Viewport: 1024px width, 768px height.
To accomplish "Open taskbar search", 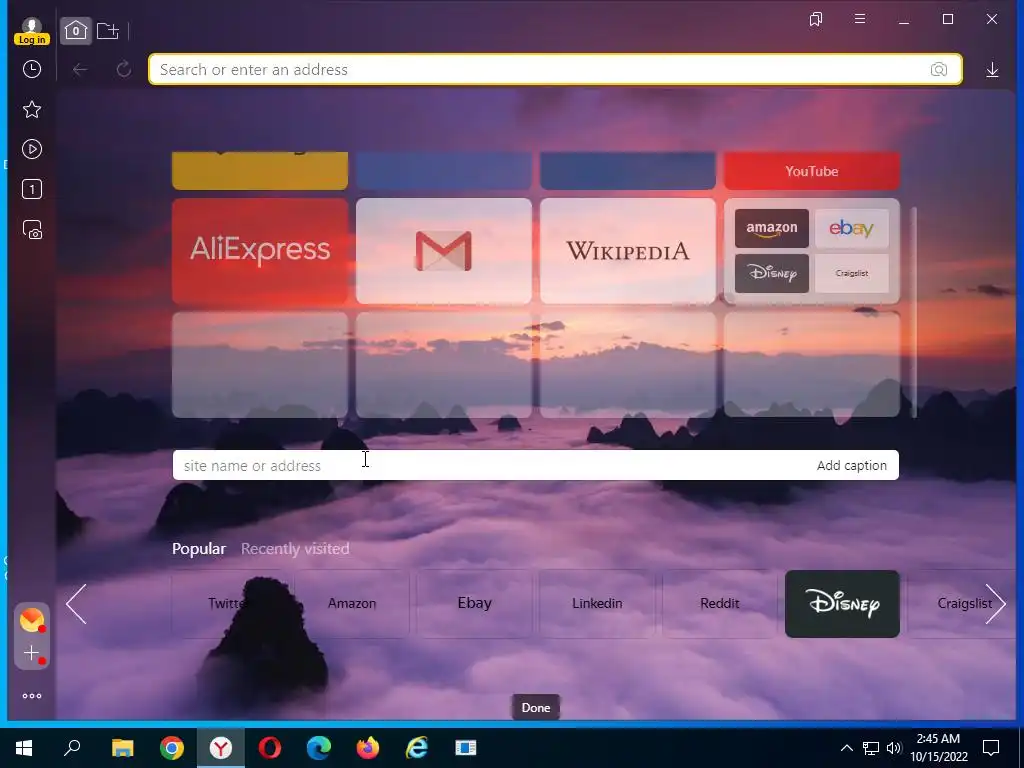I will click(72, 748).
